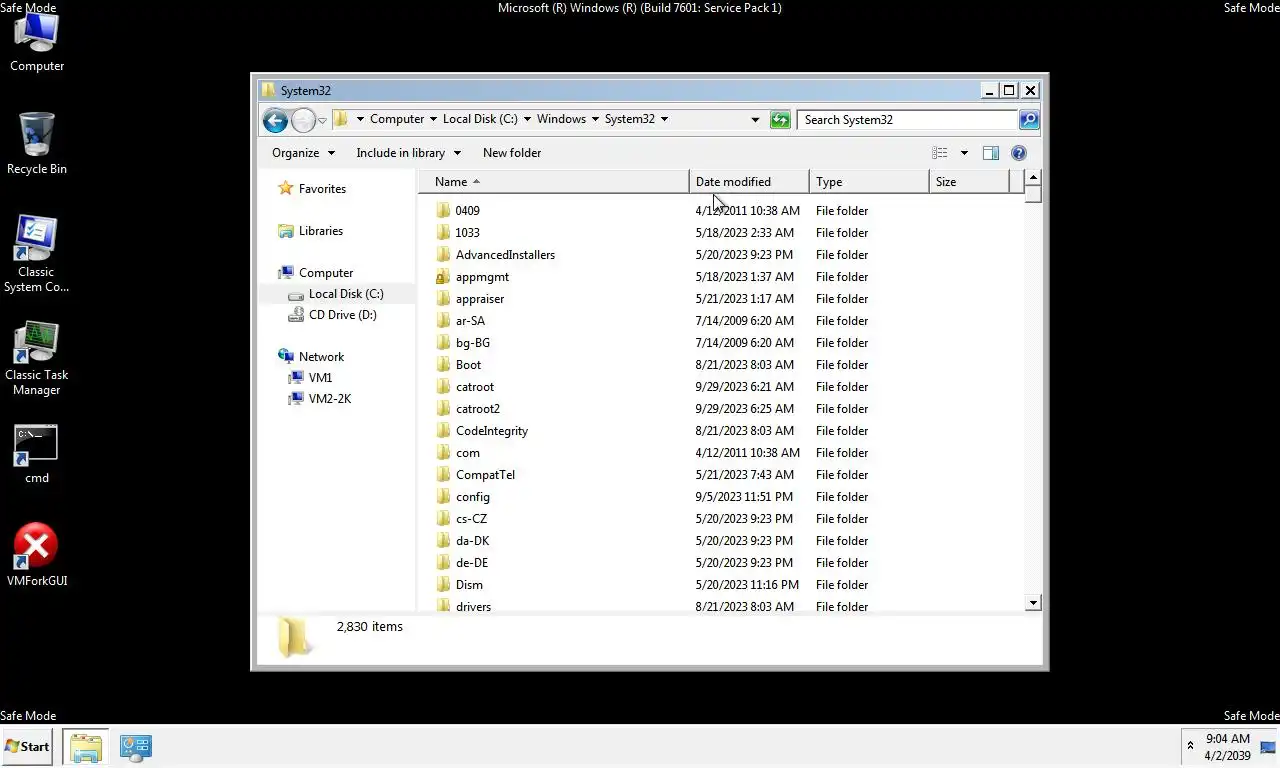Expand the arrow after Local Disk (C:) breadcrumb
1280x768 pixels.
[x=527, y=119]
